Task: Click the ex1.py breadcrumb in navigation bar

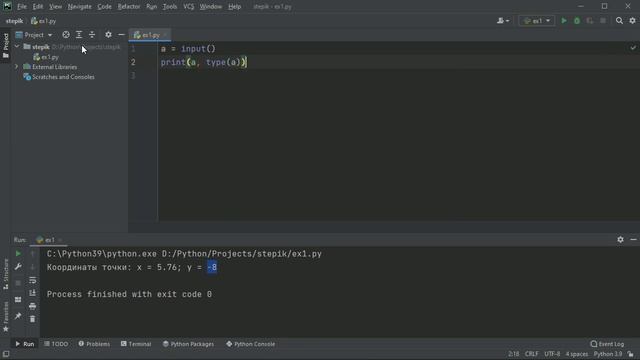Action: [x=44, y=21]
